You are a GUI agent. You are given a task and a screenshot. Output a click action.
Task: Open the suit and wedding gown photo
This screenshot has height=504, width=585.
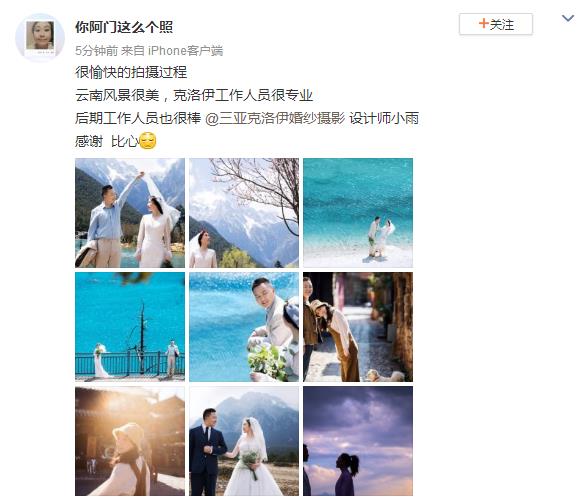[244, 441]
